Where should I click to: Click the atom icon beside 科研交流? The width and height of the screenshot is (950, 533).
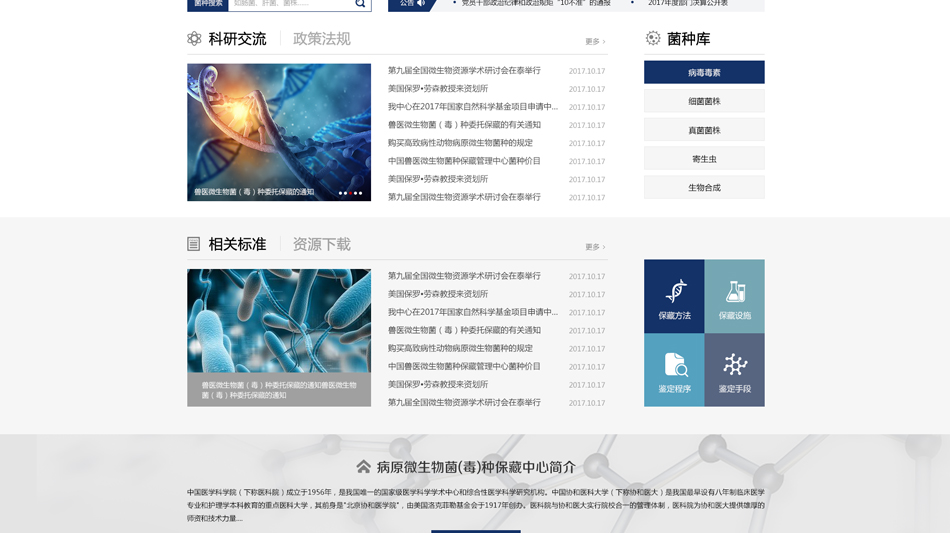coord(194,39)
